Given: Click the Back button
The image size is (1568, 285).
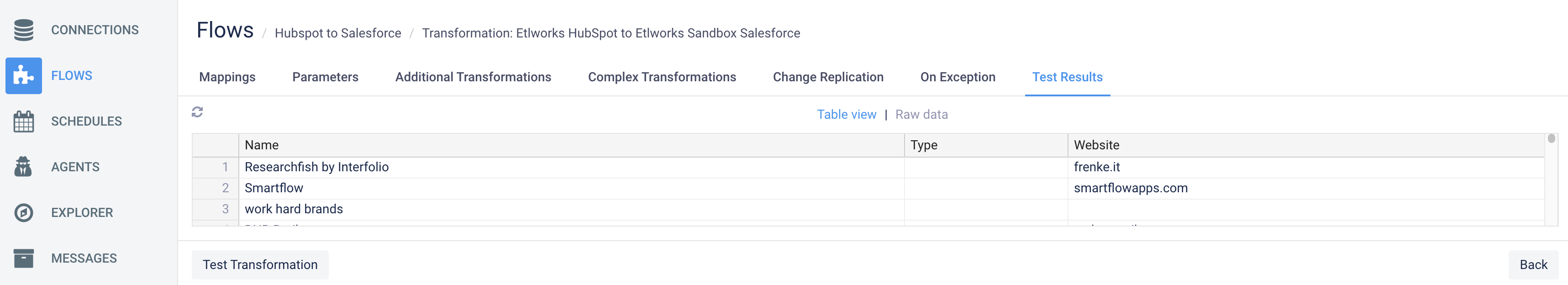Looking at the screenshot, I should [1533, 265].
